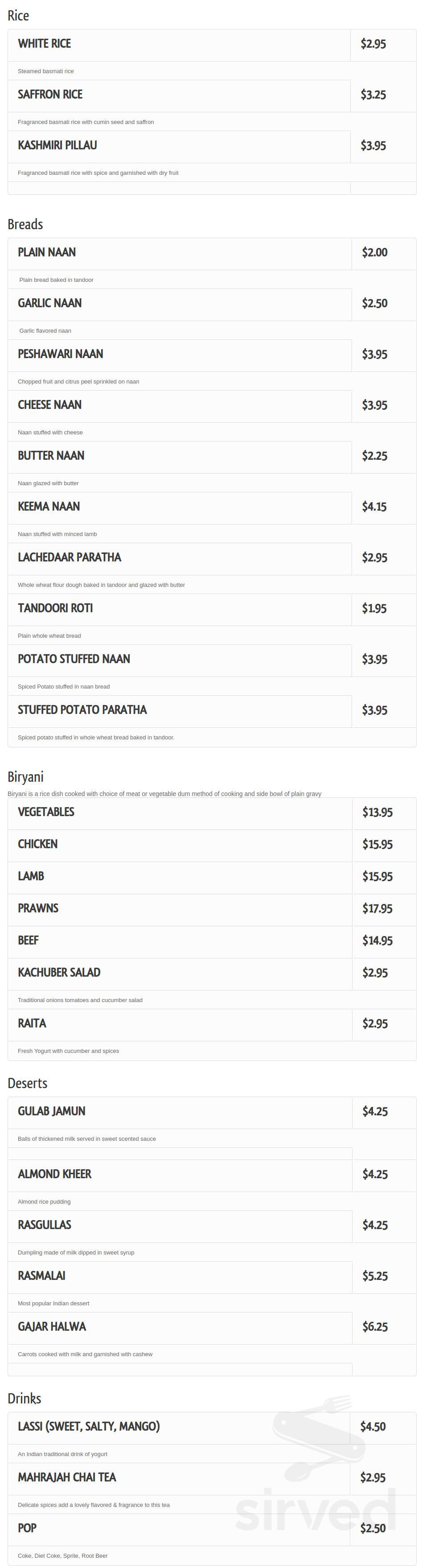Select the Stuffed Potato Paratha item
422x1568 pixels.
click(82, 710)
